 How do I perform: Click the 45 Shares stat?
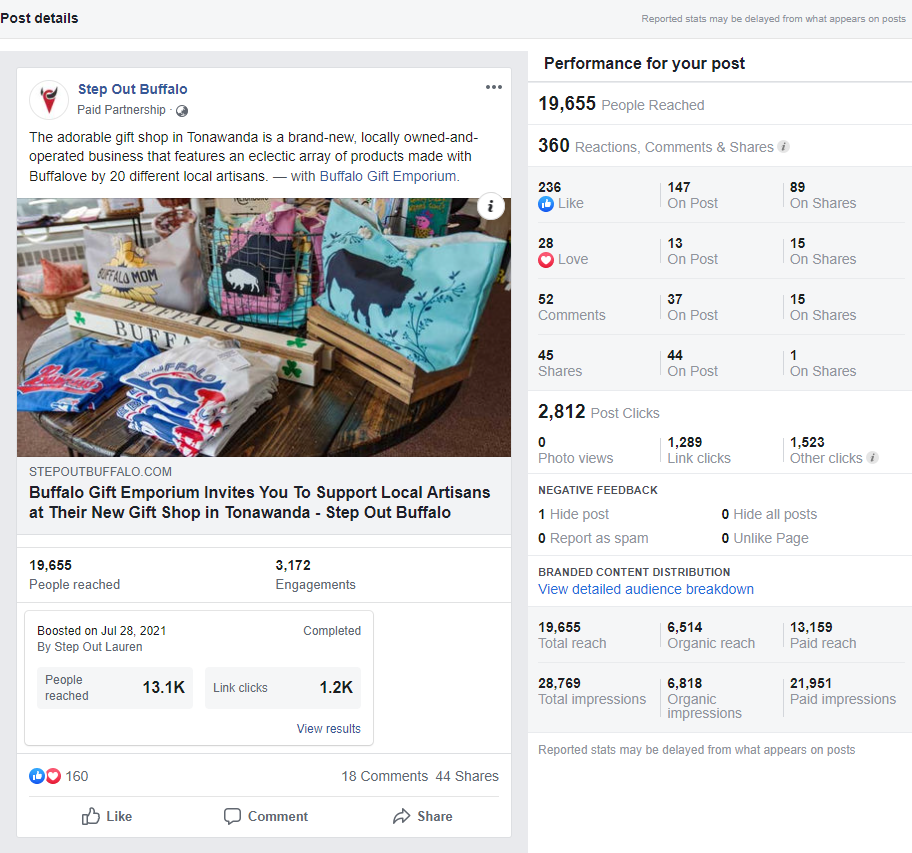(560, 363)
